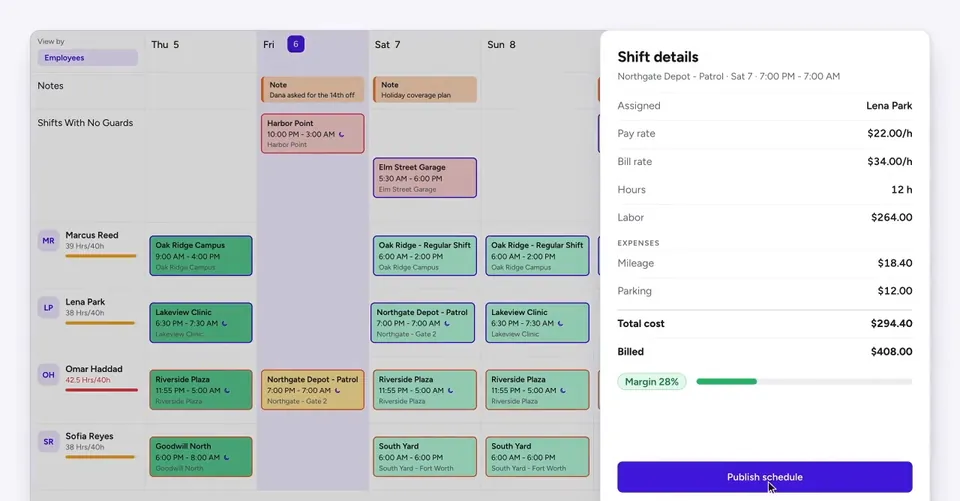
Task: Open Marcus Reed's Sunday Oak Ridge Regular Shift
Action: [538, 255]
